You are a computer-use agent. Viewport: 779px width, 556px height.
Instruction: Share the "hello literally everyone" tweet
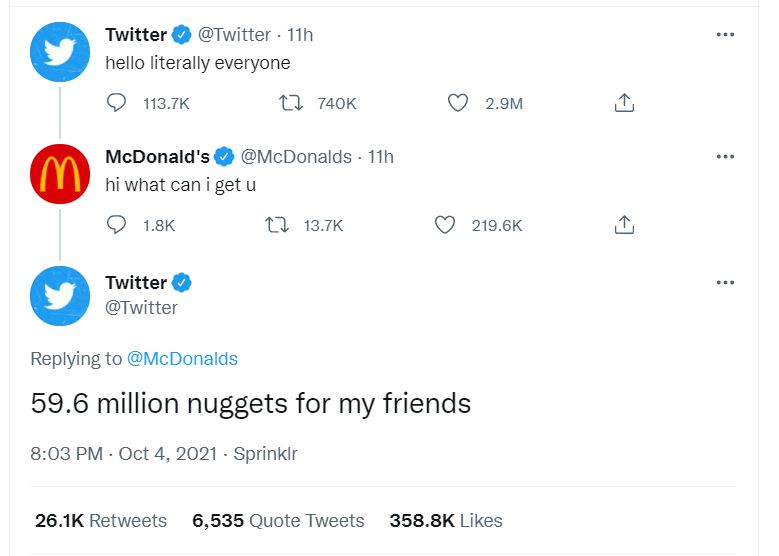[x=624, y=103]
